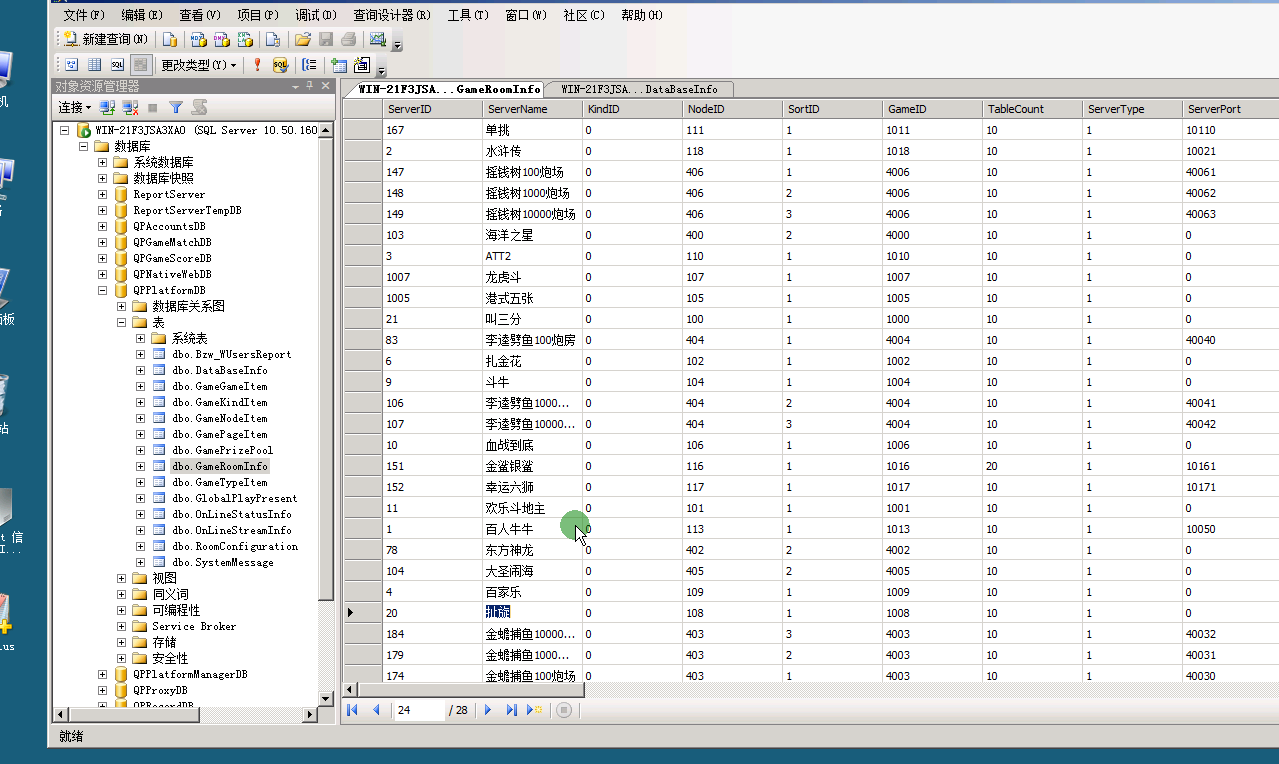Click the Disconnect server icon
Screen dimensions: 1279x764
pyautogui.click(x=130, y=107)
